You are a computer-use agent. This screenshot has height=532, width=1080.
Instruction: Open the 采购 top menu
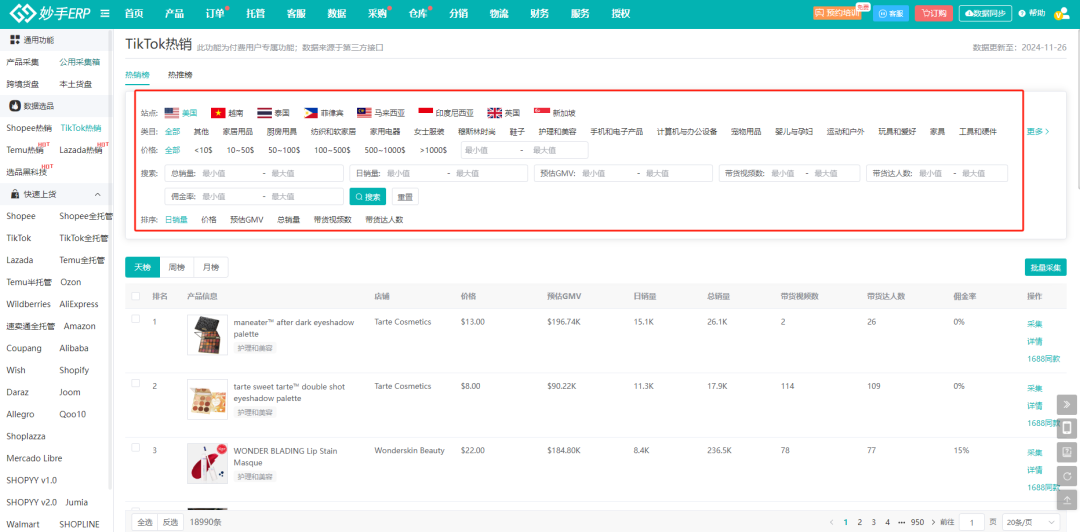click(x=377, y=13)
